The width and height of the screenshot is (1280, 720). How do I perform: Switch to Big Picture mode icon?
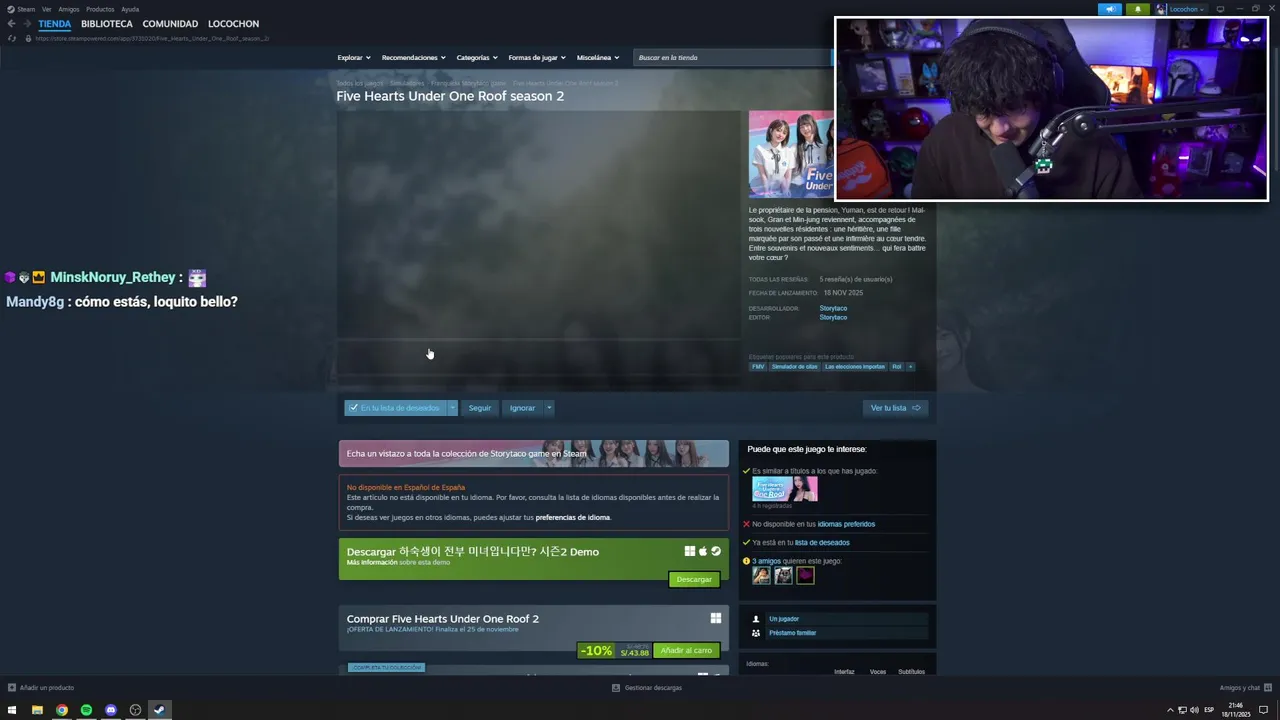[x=1220, y=9]
